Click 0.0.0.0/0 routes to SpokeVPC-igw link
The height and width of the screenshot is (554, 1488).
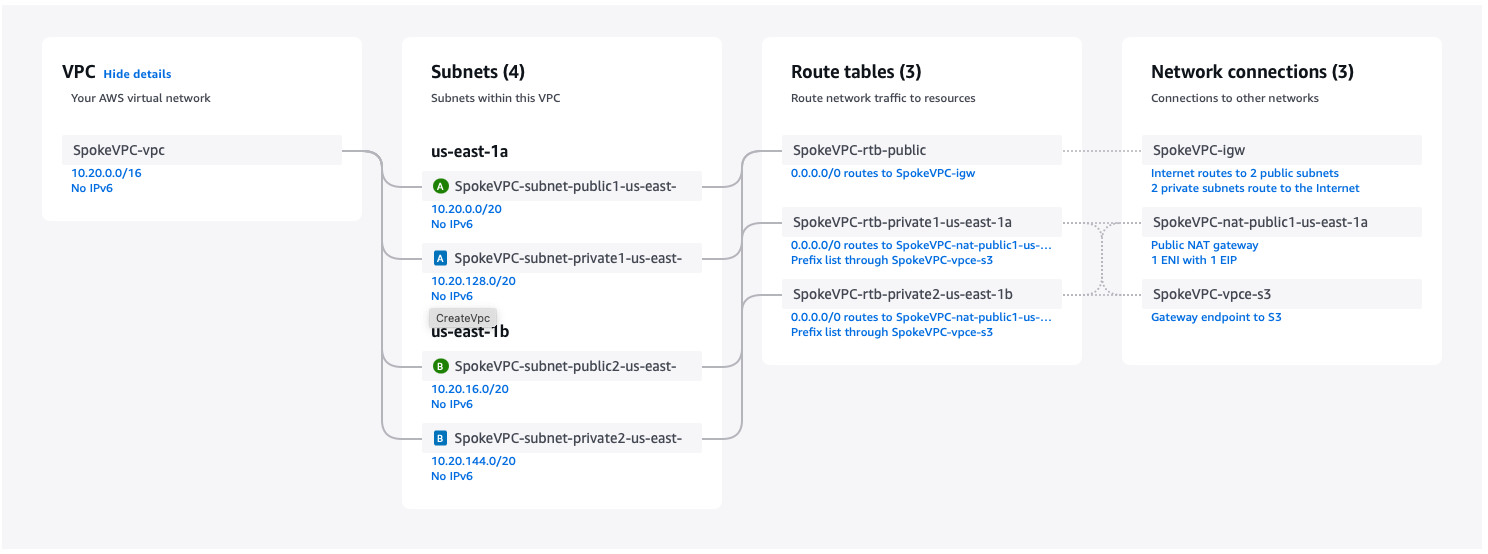tap(882, 173)
